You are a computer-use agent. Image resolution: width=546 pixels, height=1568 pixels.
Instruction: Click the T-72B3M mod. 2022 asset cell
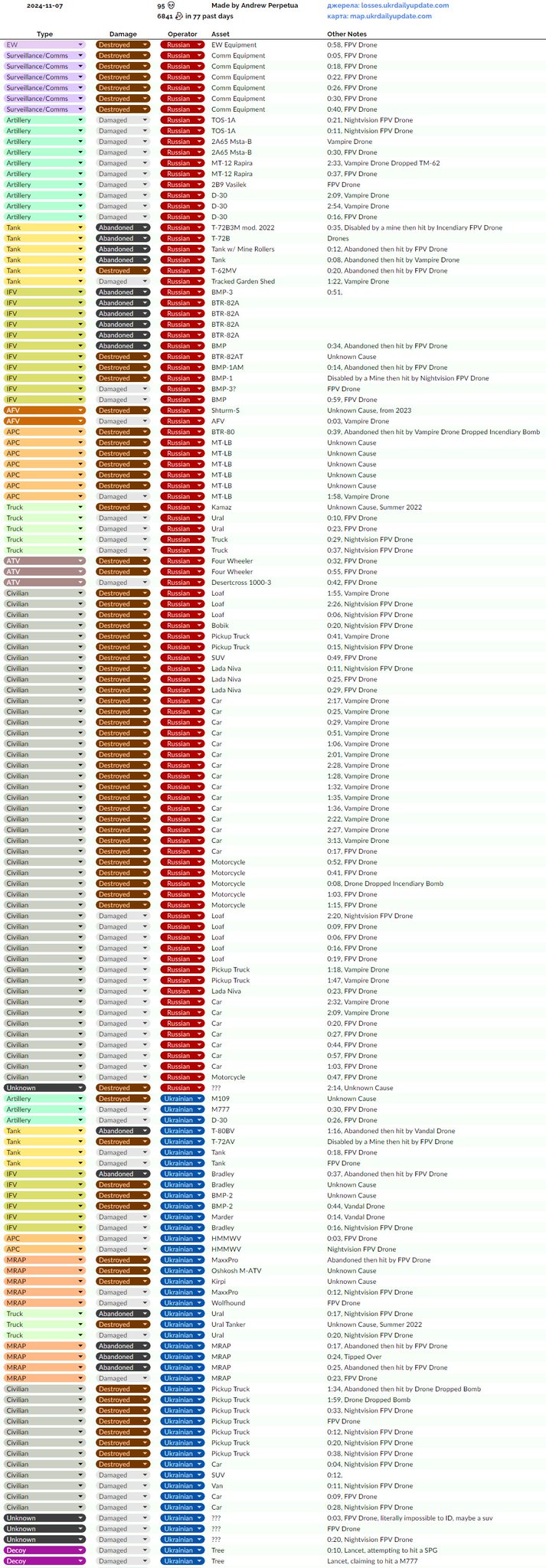pos(243,227)
